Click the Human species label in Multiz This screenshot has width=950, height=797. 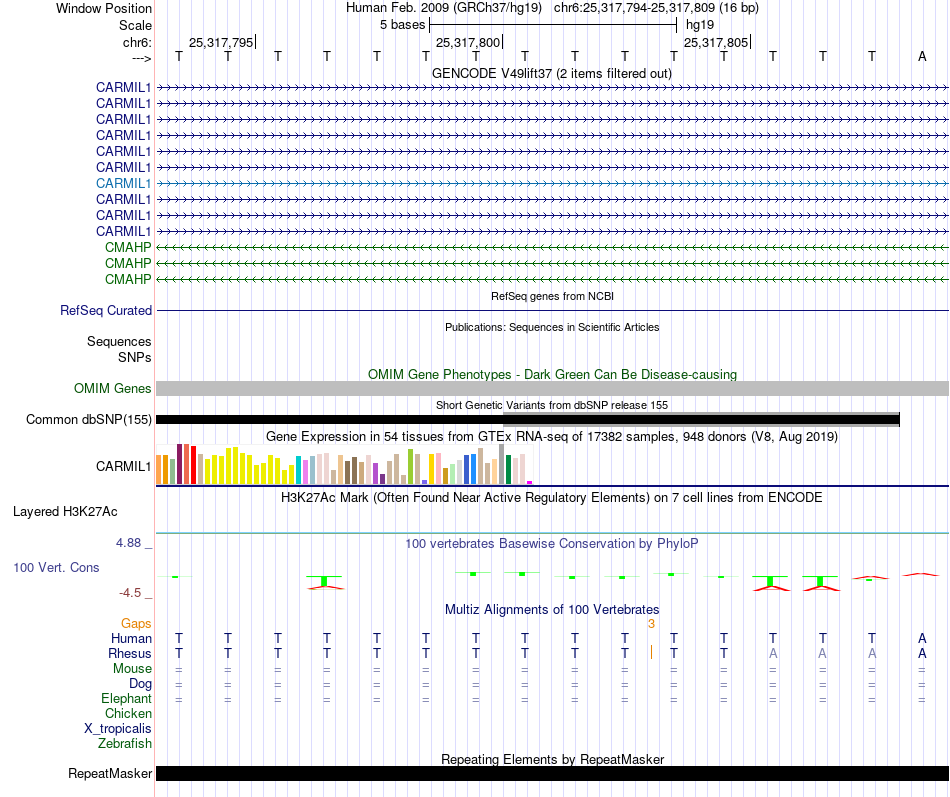coord(131,638)
